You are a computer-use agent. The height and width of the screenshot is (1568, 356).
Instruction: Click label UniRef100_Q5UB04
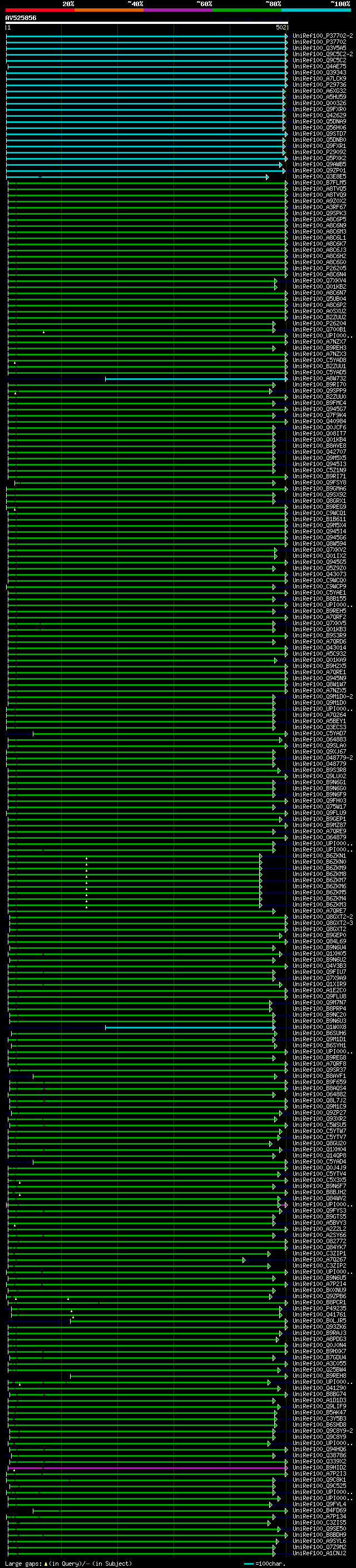tap(319, 299)
